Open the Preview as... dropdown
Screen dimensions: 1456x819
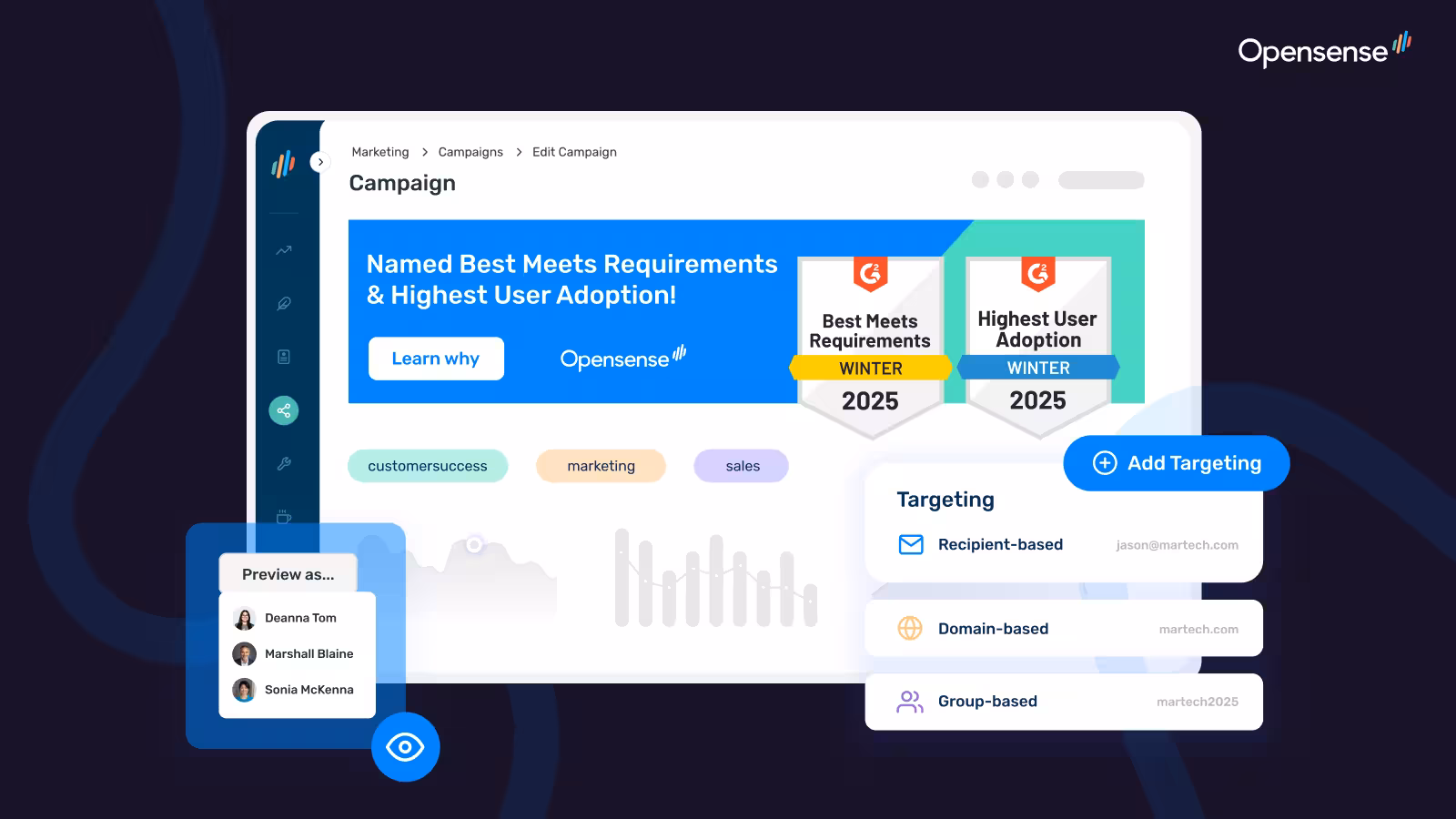click(288, 574)
